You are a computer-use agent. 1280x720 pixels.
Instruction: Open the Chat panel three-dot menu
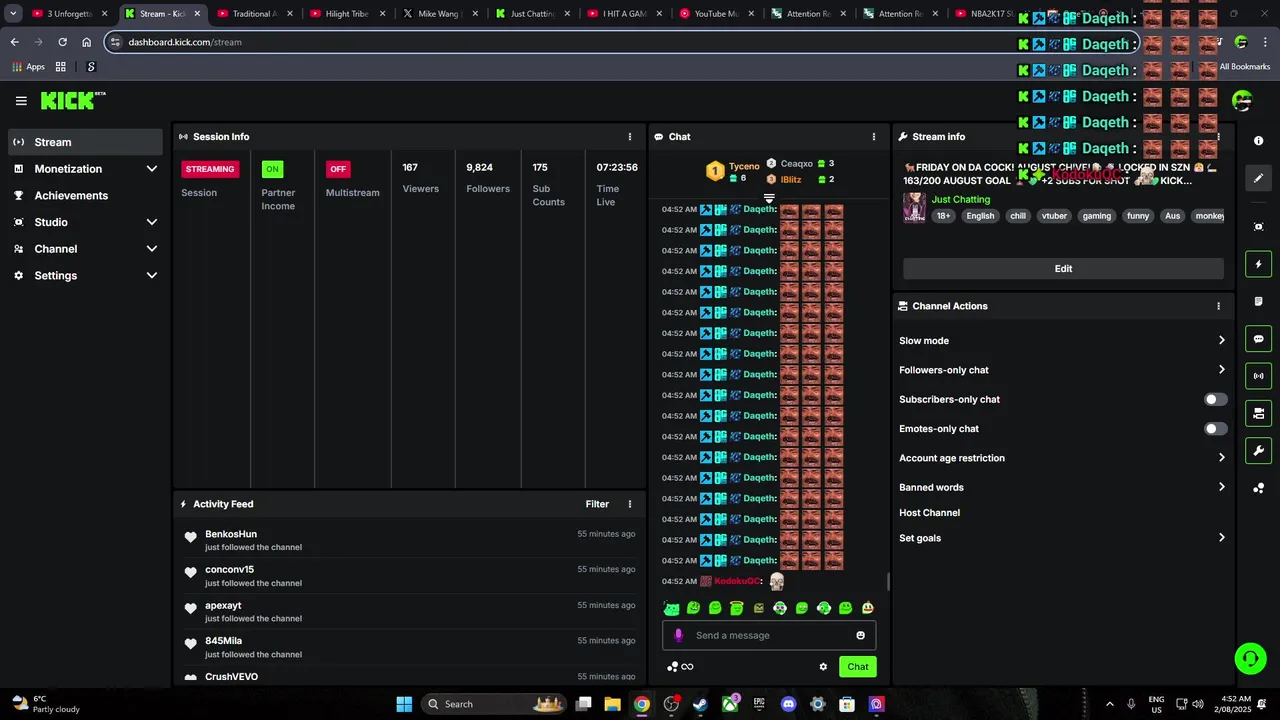click(x=874, y=137)
